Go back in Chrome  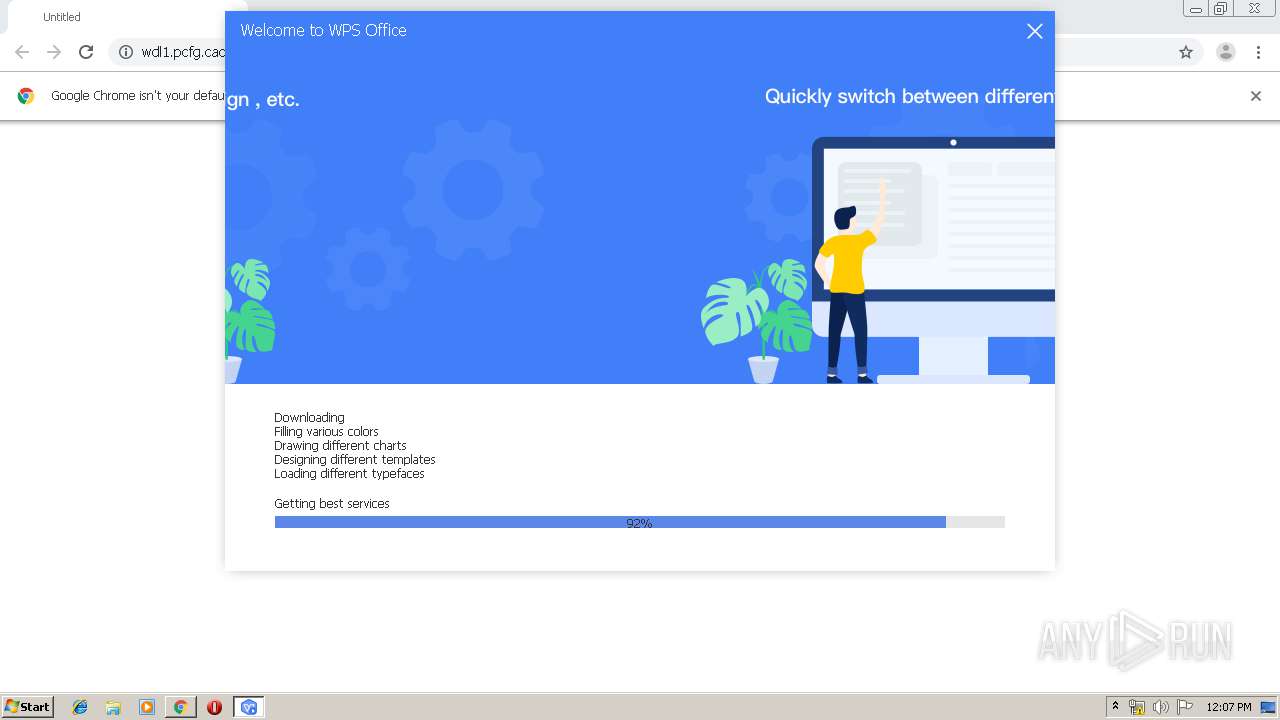click(x=22, y=52)
